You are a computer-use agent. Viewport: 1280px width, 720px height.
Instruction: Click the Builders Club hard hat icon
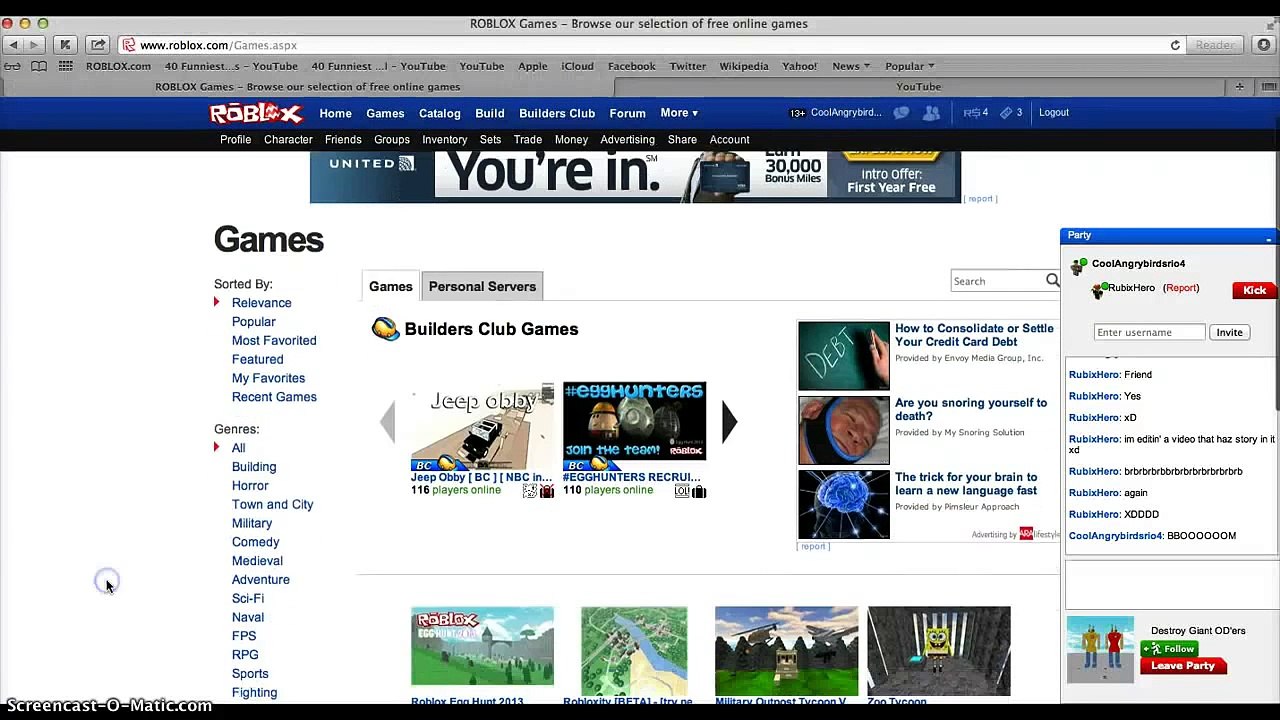[385, 329]
